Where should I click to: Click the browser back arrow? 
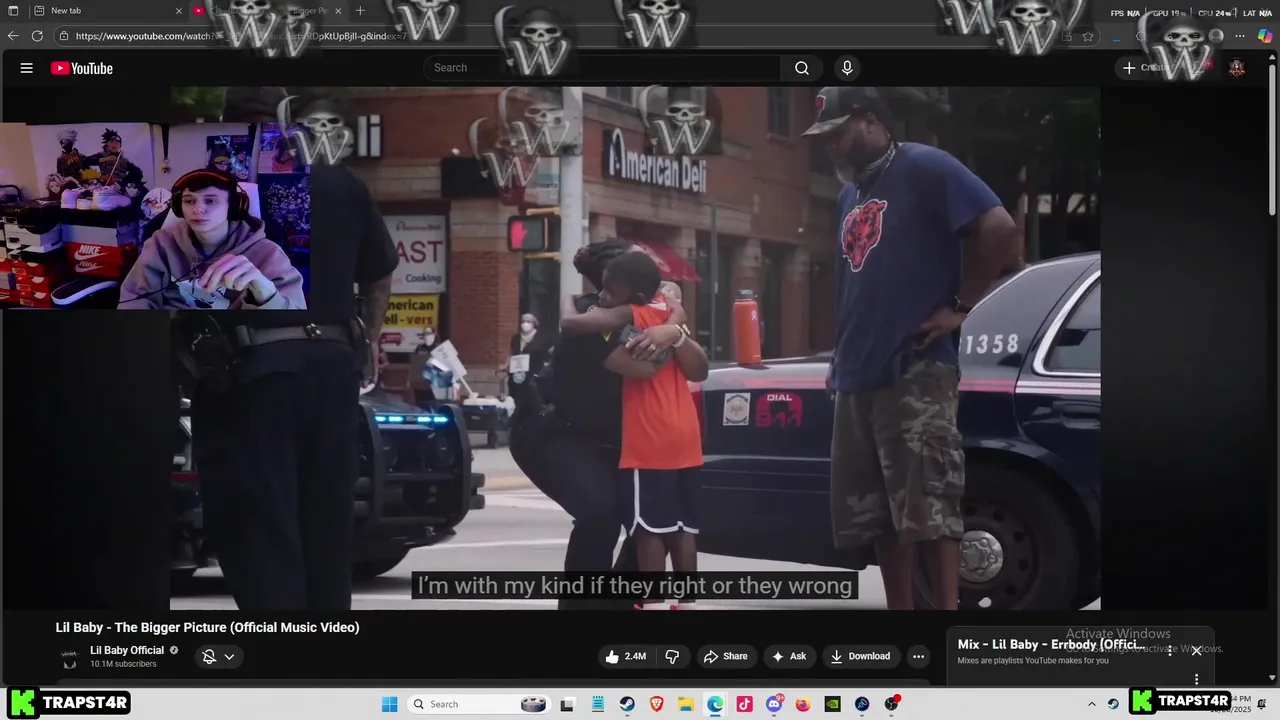(x=13, y=36)
